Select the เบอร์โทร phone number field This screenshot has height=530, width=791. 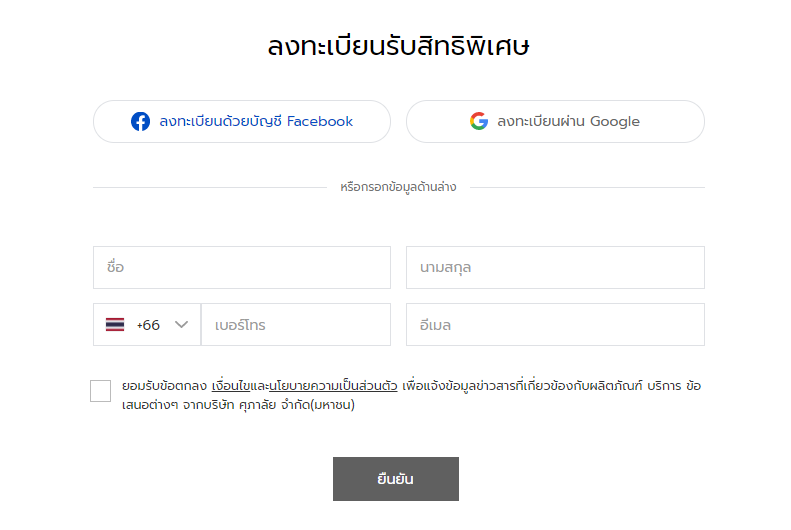tap(296, 325)
